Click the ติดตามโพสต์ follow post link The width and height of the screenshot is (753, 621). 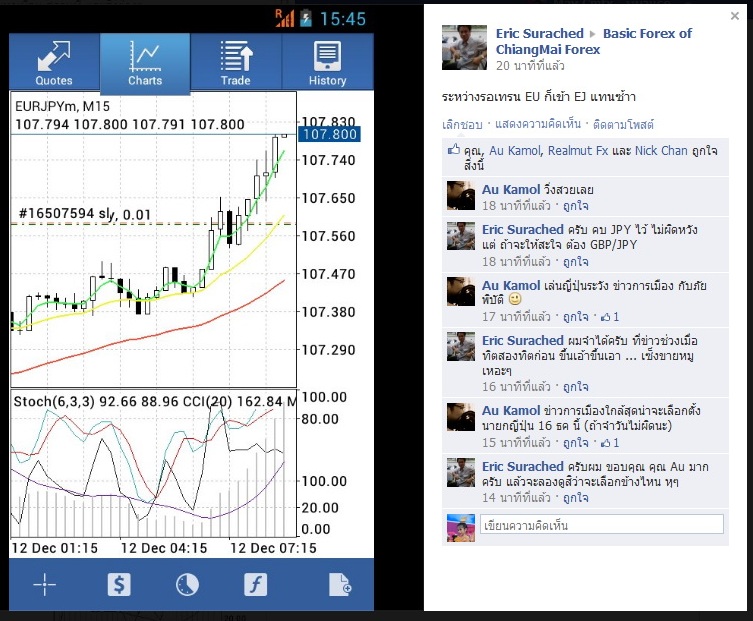[623, 124]
